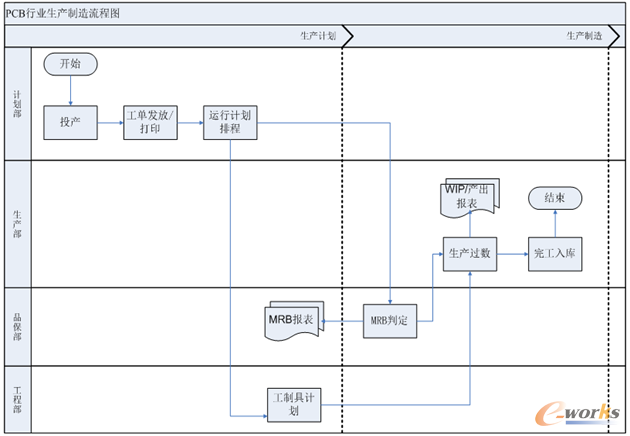Select the 工单发放/打印 process box
Viewport: 630px width, 436px height.
point(150,122)
